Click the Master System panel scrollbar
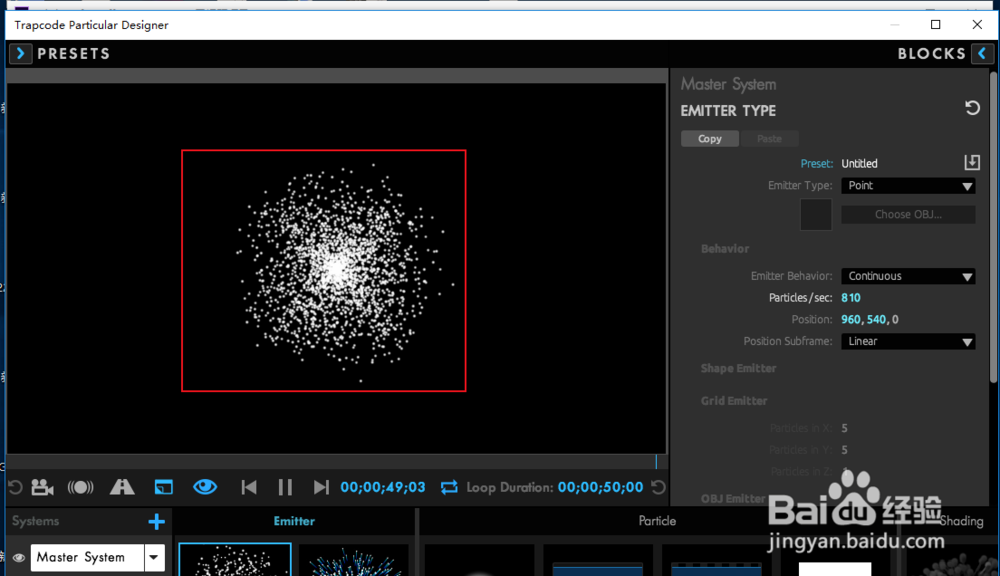This screenshot has height=576, width=1000. coord(994,226)
